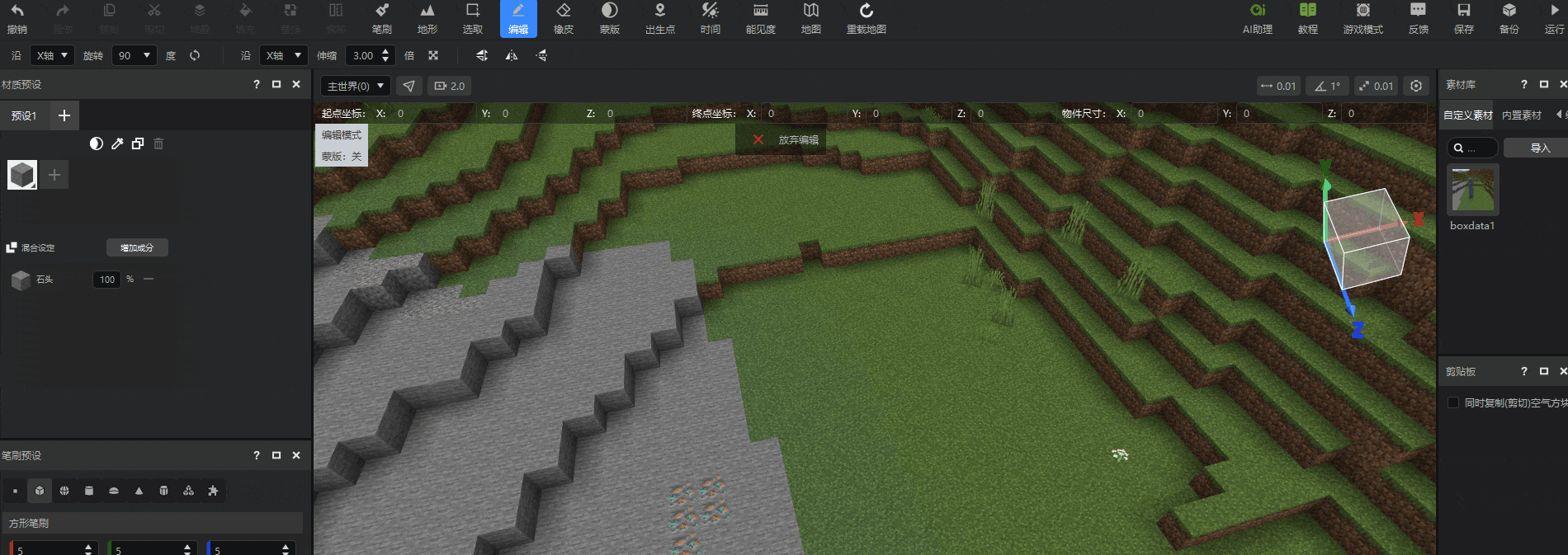The height and width of the screenshot is (555, 1568).
Task: Click the half-circle contrast icon in material presets
Action: click(97, 143)
